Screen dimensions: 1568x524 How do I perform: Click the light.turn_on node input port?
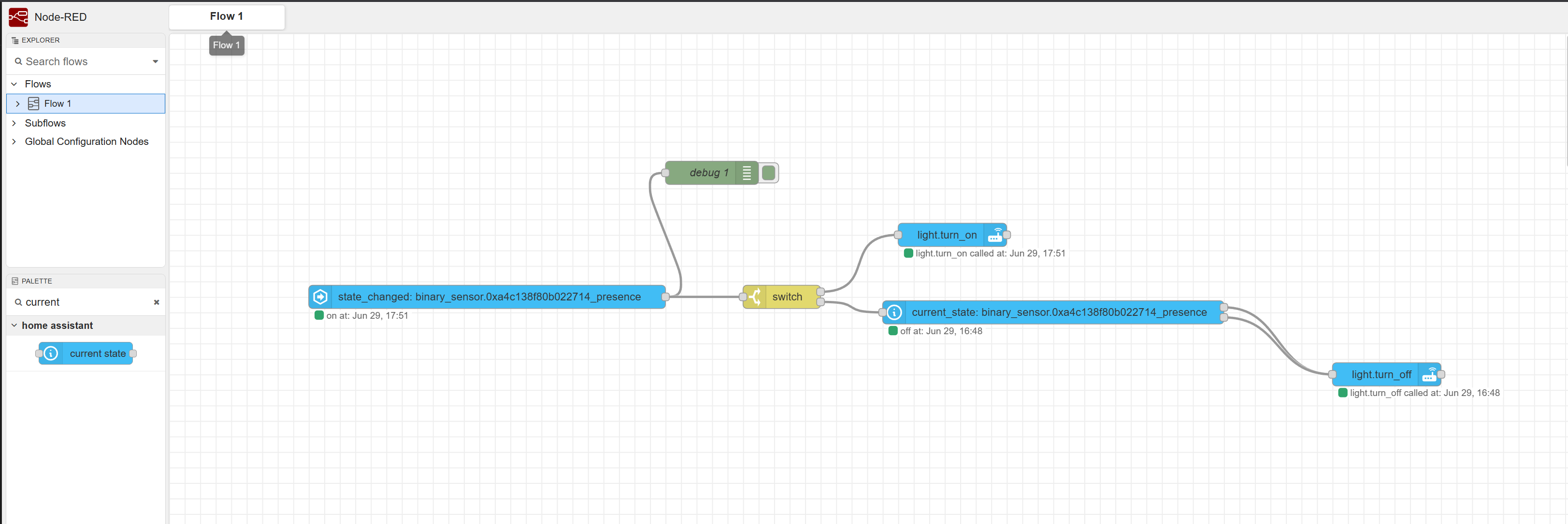(898, 235)
